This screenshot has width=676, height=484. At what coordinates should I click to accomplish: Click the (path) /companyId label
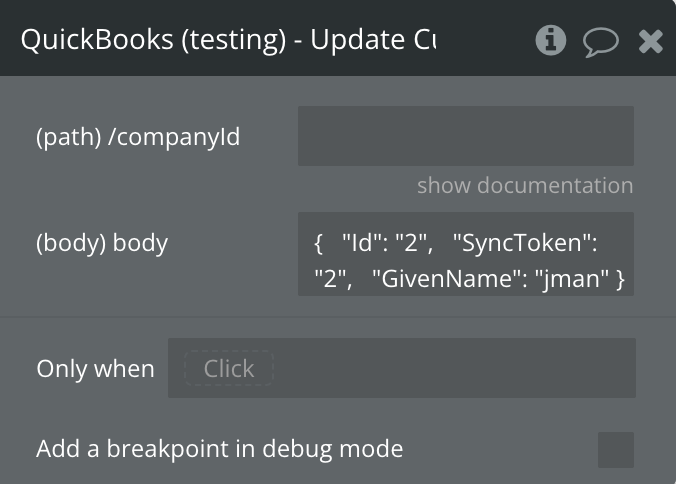(138, 137)
